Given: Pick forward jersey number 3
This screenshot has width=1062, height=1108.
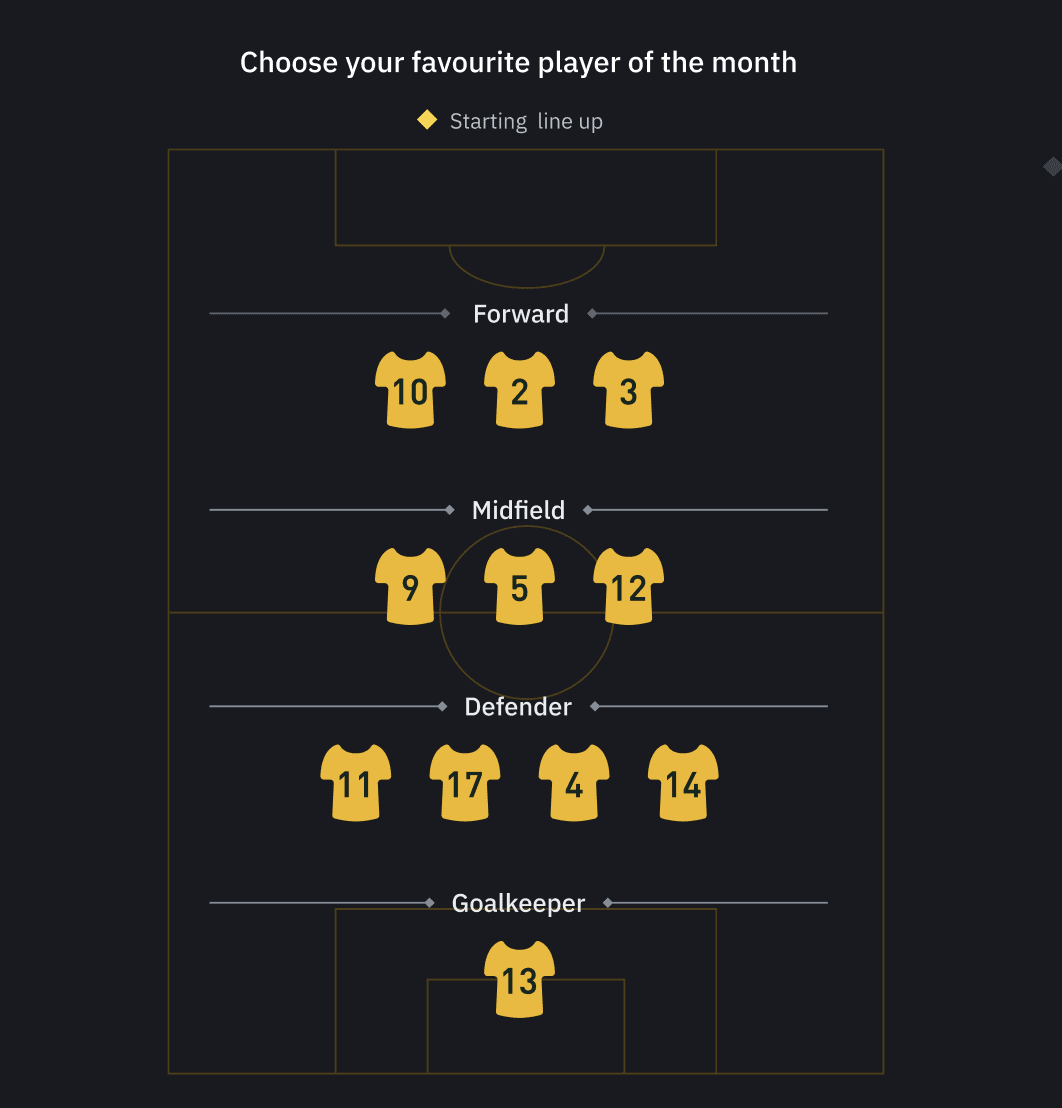Looking at the screenshot, I should (628, 390).
